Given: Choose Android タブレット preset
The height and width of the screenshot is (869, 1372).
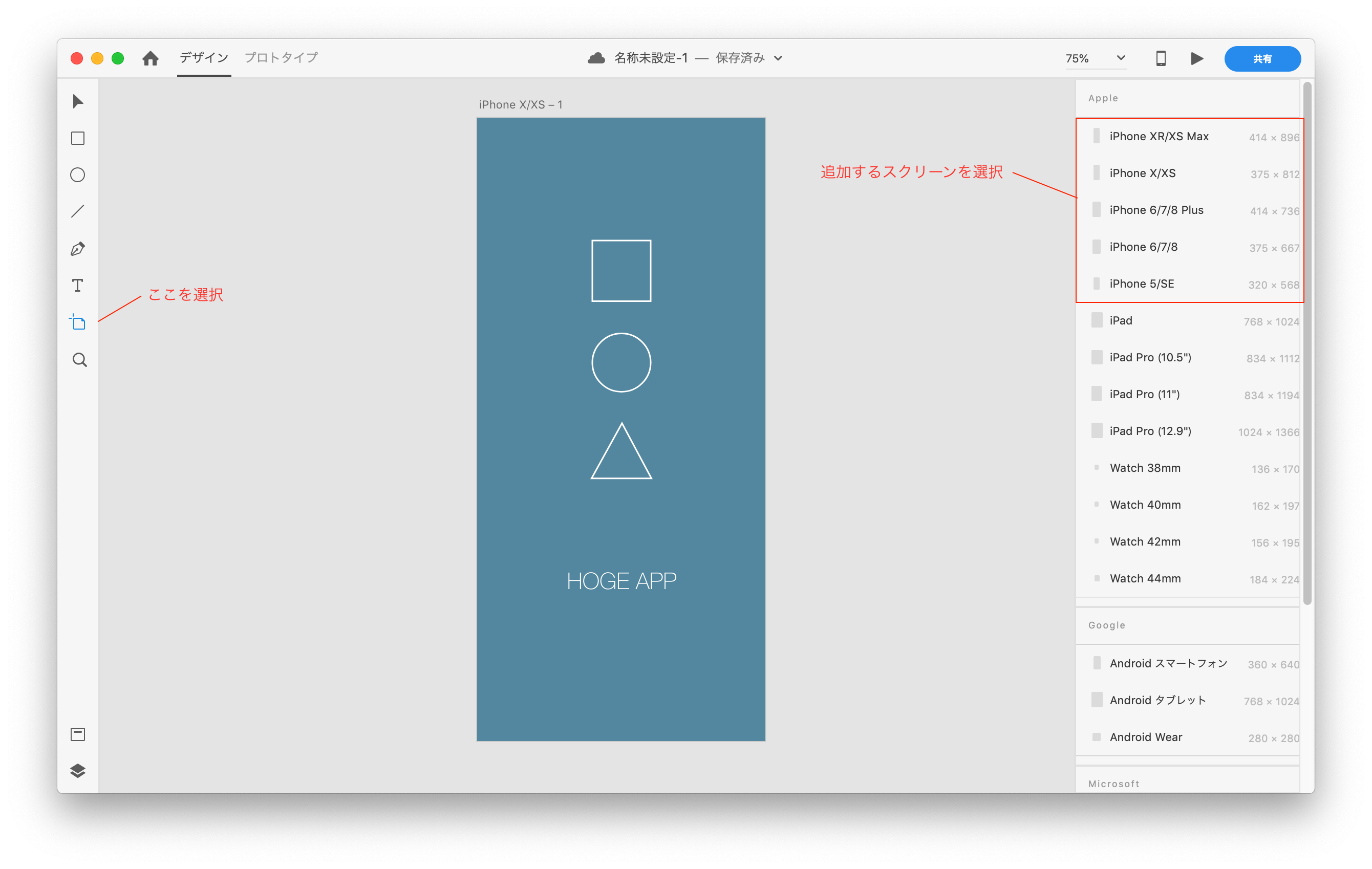Looking at the screenshot, I should pos(1188,701).
